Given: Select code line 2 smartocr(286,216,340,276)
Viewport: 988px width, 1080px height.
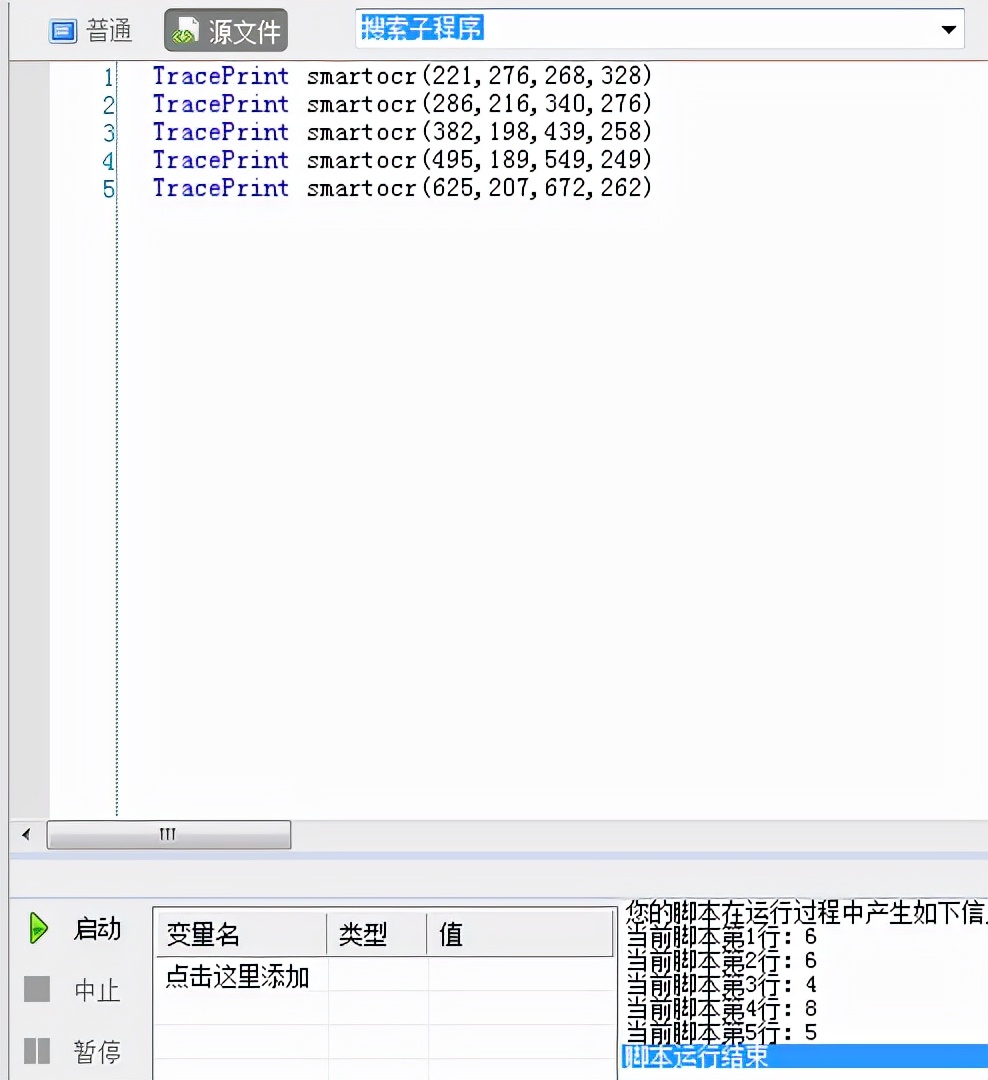Looking at the screenshot, I should point(402,104).
